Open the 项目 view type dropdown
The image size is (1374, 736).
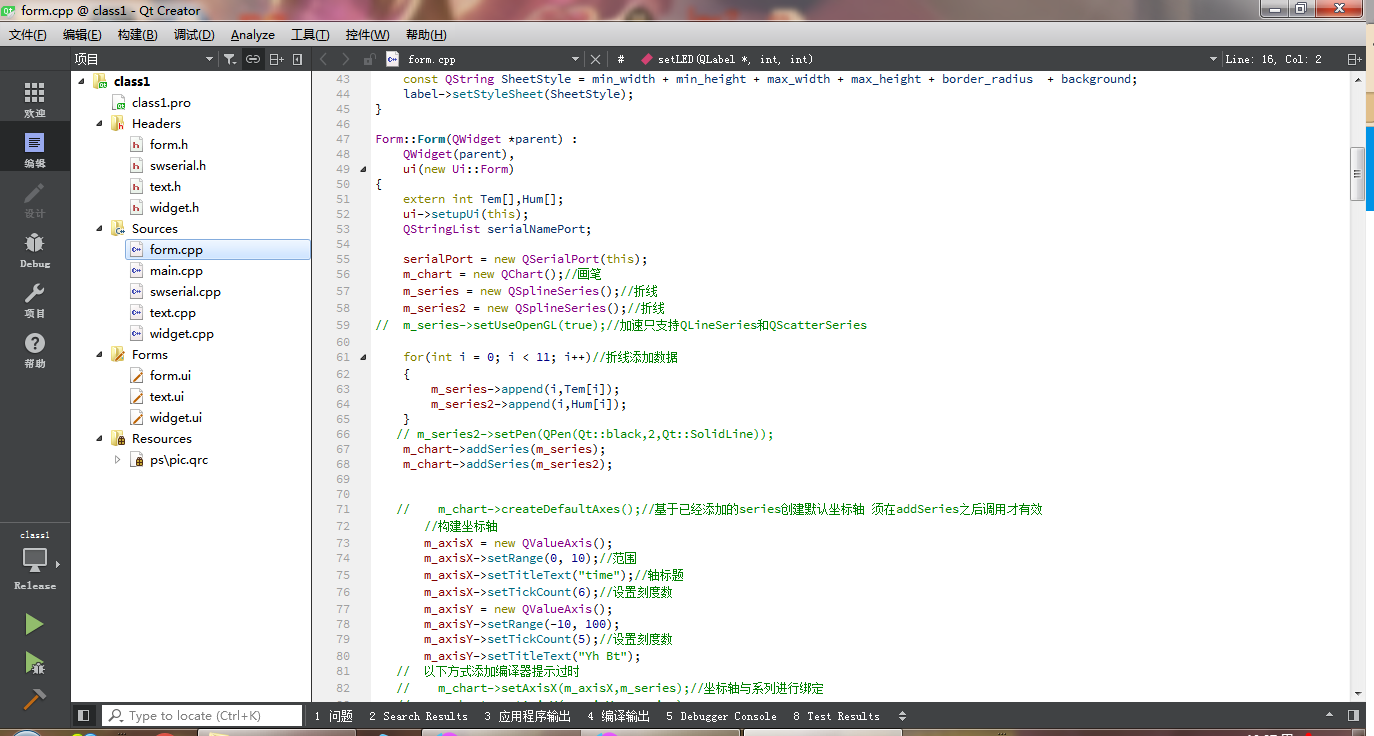pyautogui.click(x=144, y=59)
